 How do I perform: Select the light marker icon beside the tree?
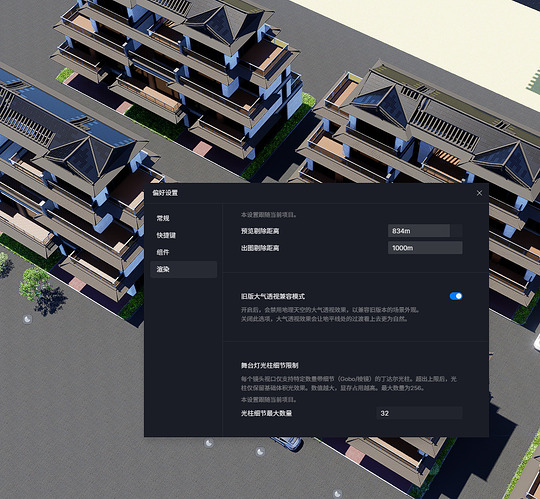click(28, 319)
